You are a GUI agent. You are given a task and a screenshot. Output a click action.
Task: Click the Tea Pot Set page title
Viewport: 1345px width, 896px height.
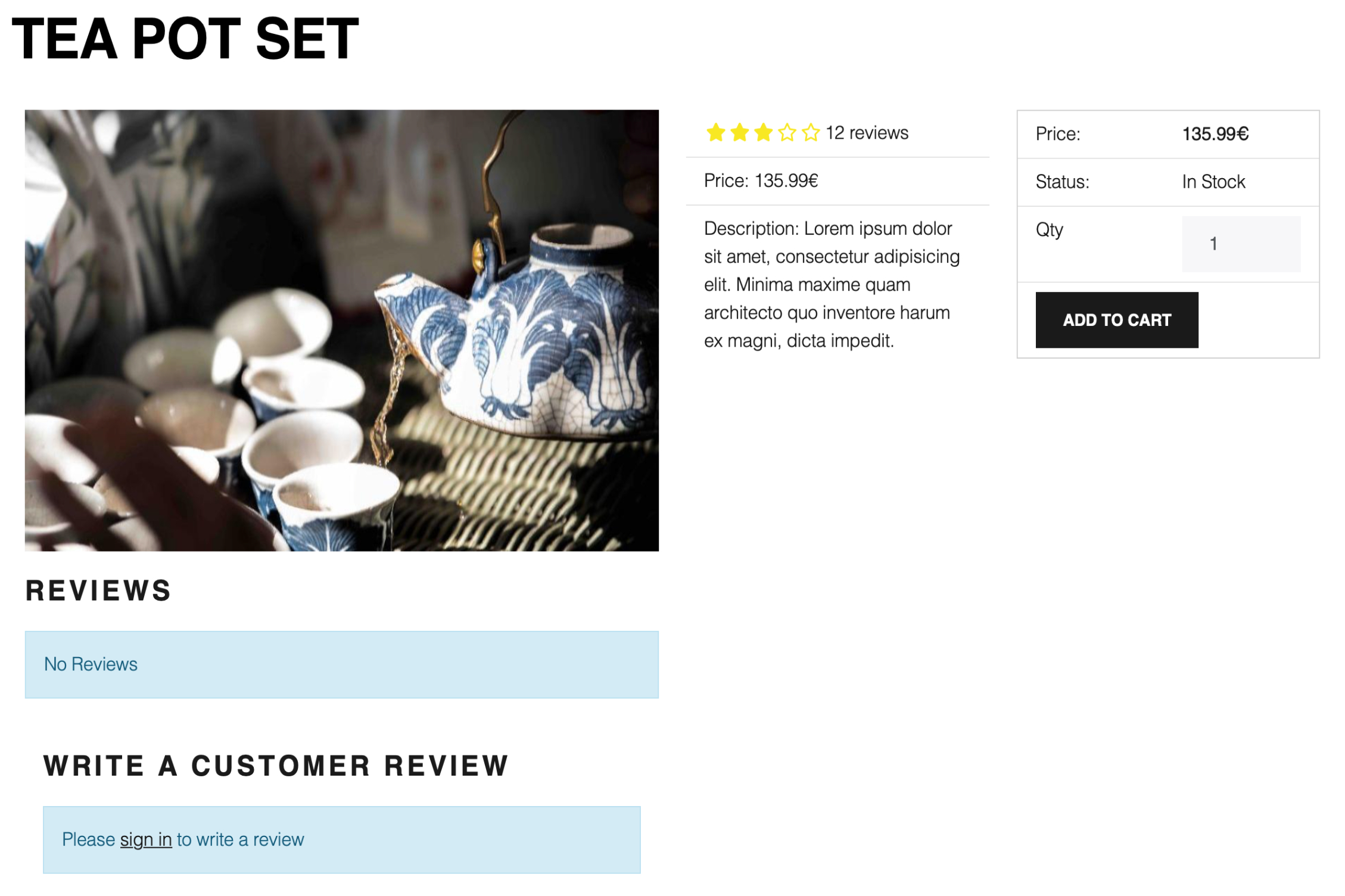tap(185, 39)
